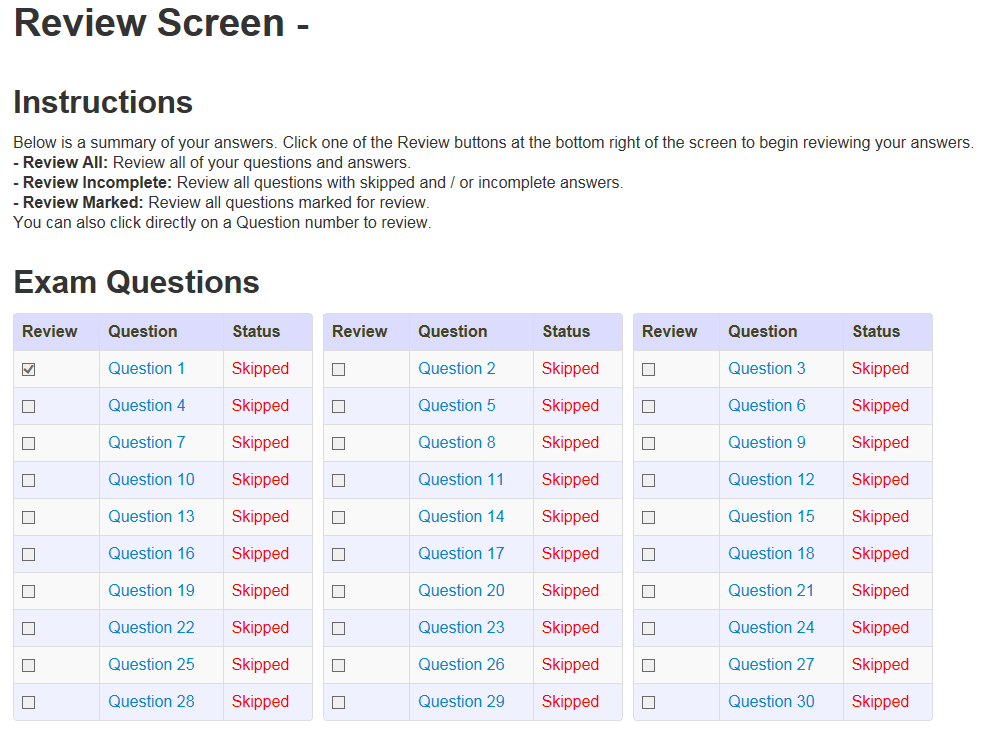
Task: Check the box beside Question 25
Action: click(28, 666)
